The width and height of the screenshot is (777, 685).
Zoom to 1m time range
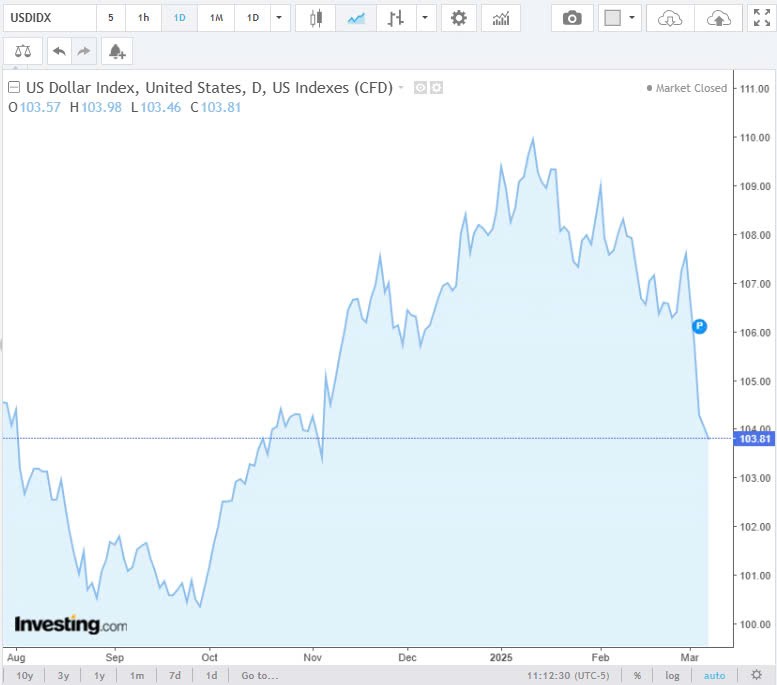tap(137, 676)
